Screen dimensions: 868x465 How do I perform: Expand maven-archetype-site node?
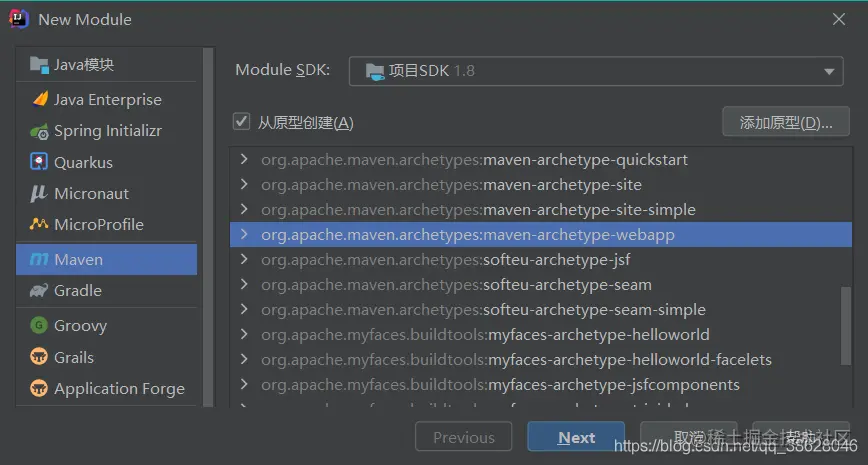244,184
